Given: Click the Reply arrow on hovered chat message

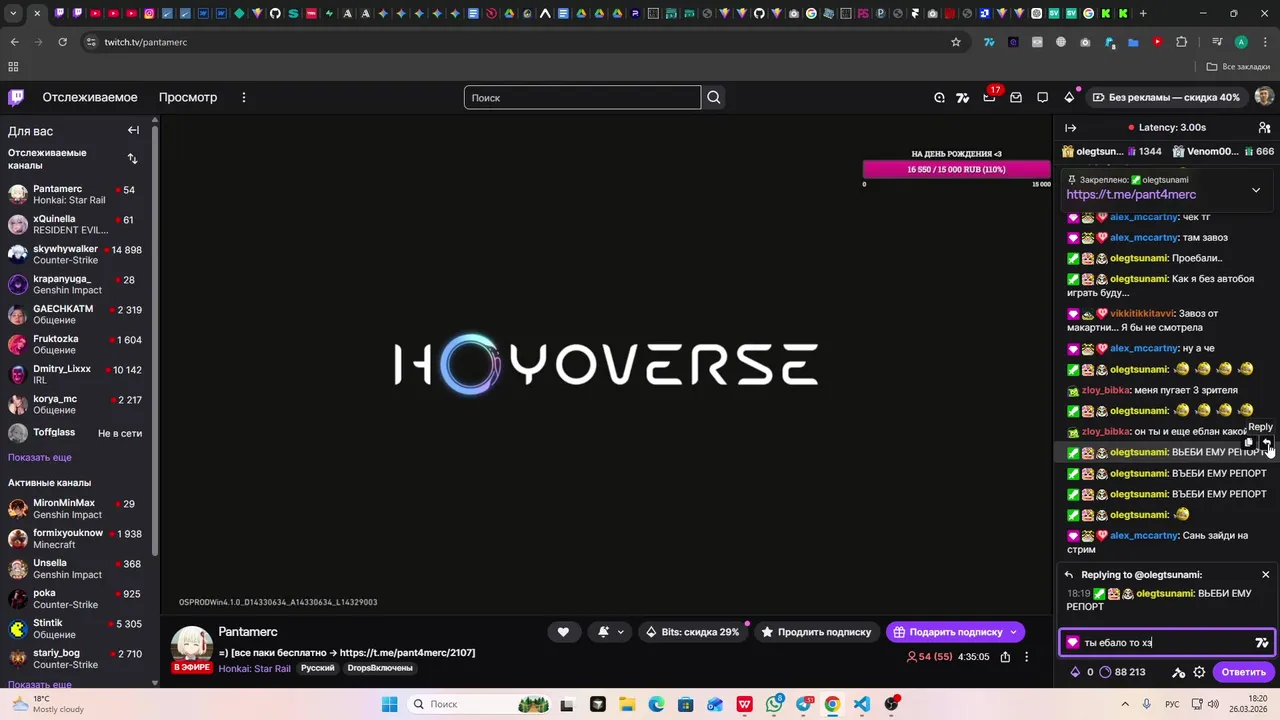Looking at the screenshot, I should click(1266, 443).
